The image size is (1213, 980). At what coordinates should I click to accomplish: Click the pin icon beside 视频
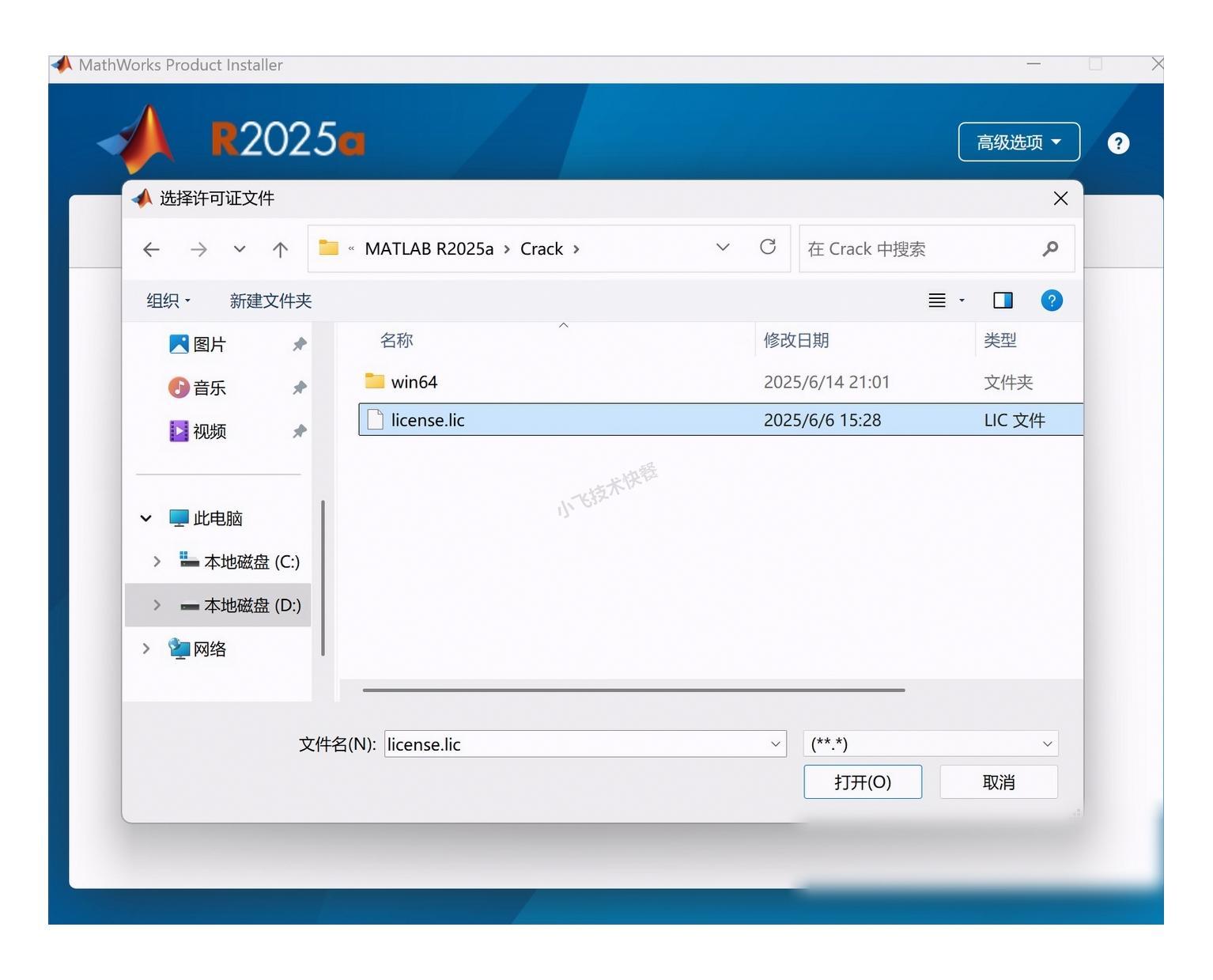tap(299, 431)
